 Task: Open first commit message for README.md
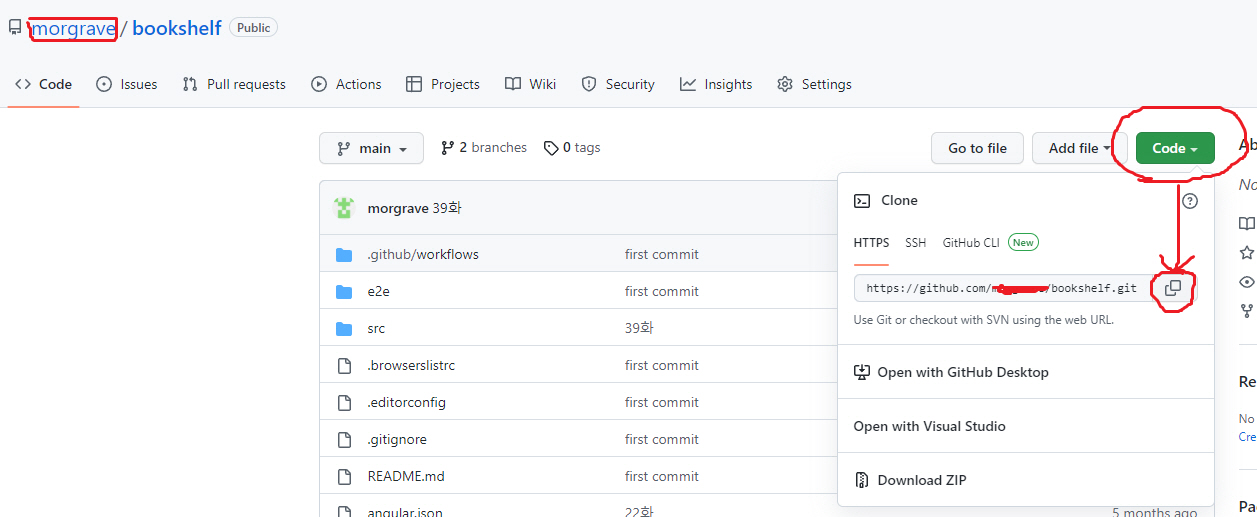coord(662,476)
